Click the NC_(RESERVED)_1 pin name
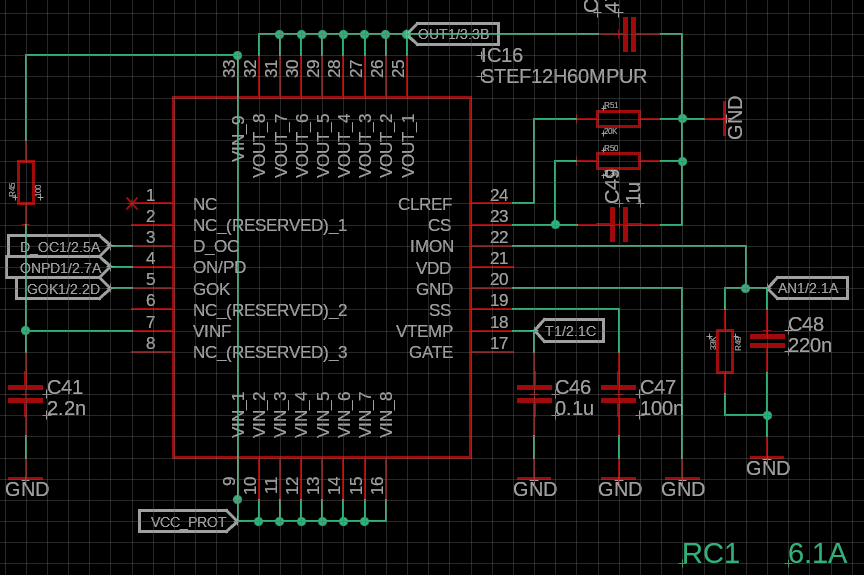This screenshot has width=864, height=575. tap(270, 225)
